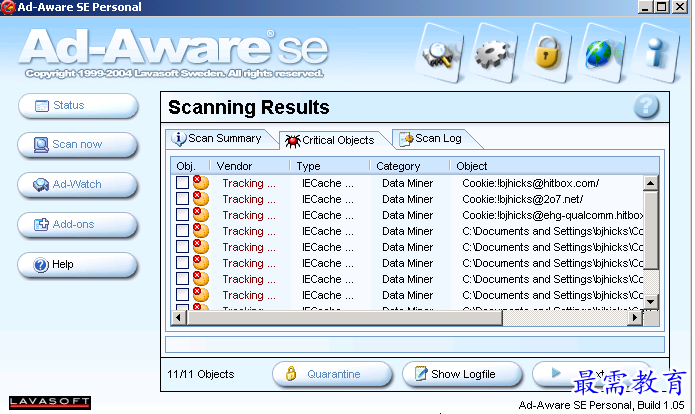Click the horizontal scrollbar left arrow
Viewport: 695px width, 414px height.
(179, 317)
